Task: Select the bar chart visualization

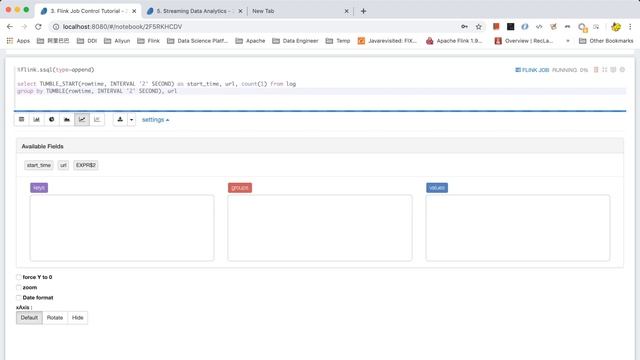Action: (36, 120)
